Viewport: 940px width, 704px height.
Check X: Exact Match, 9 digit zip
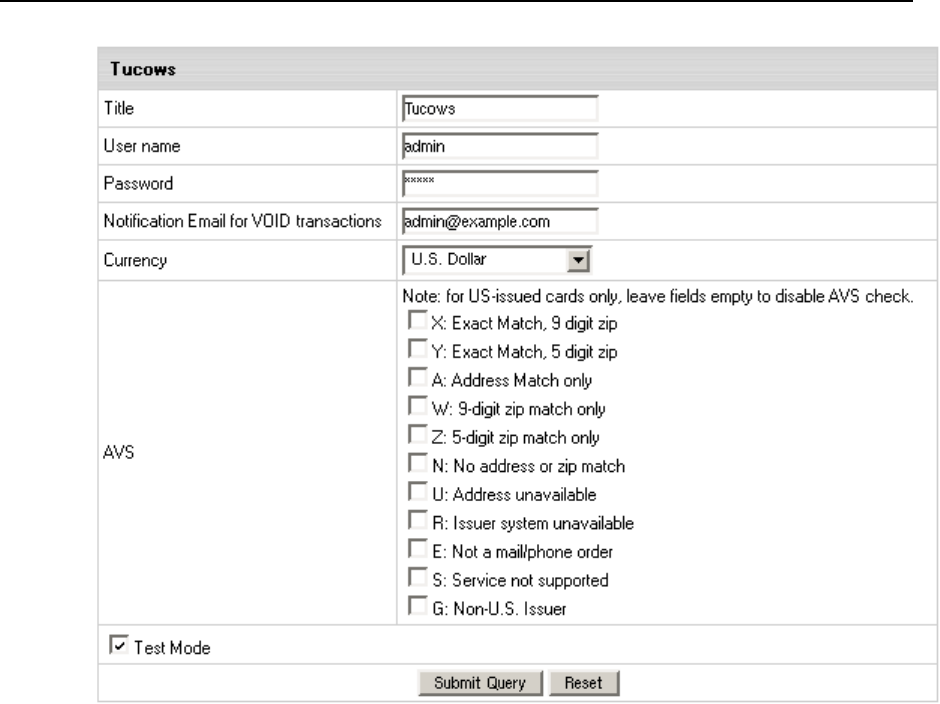418,322
